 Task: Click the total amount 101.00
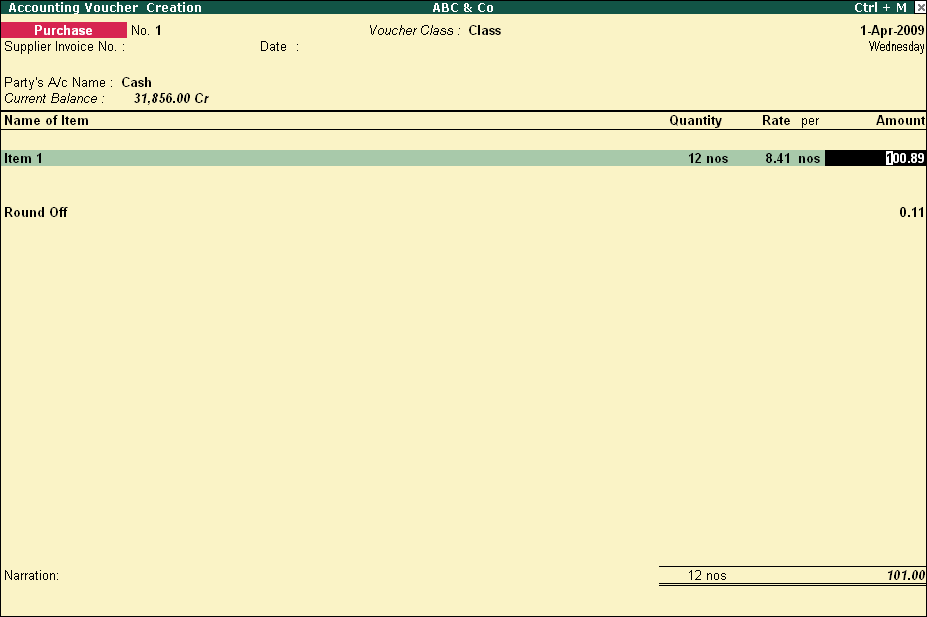click(906, 576)
